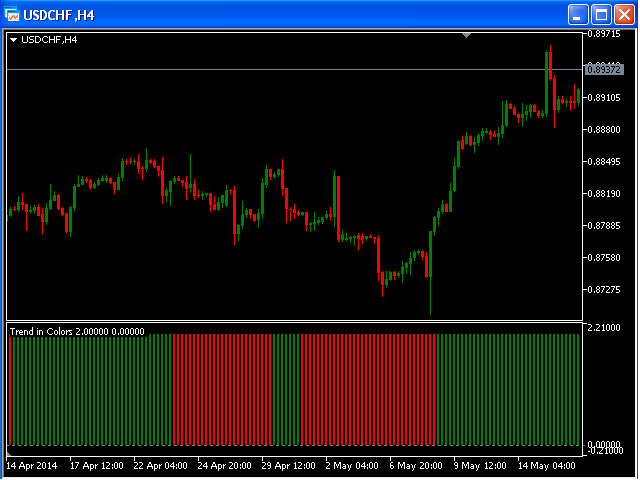Click the chart window icon in title bar
The image size is (640, 480).
click(12, 15)
